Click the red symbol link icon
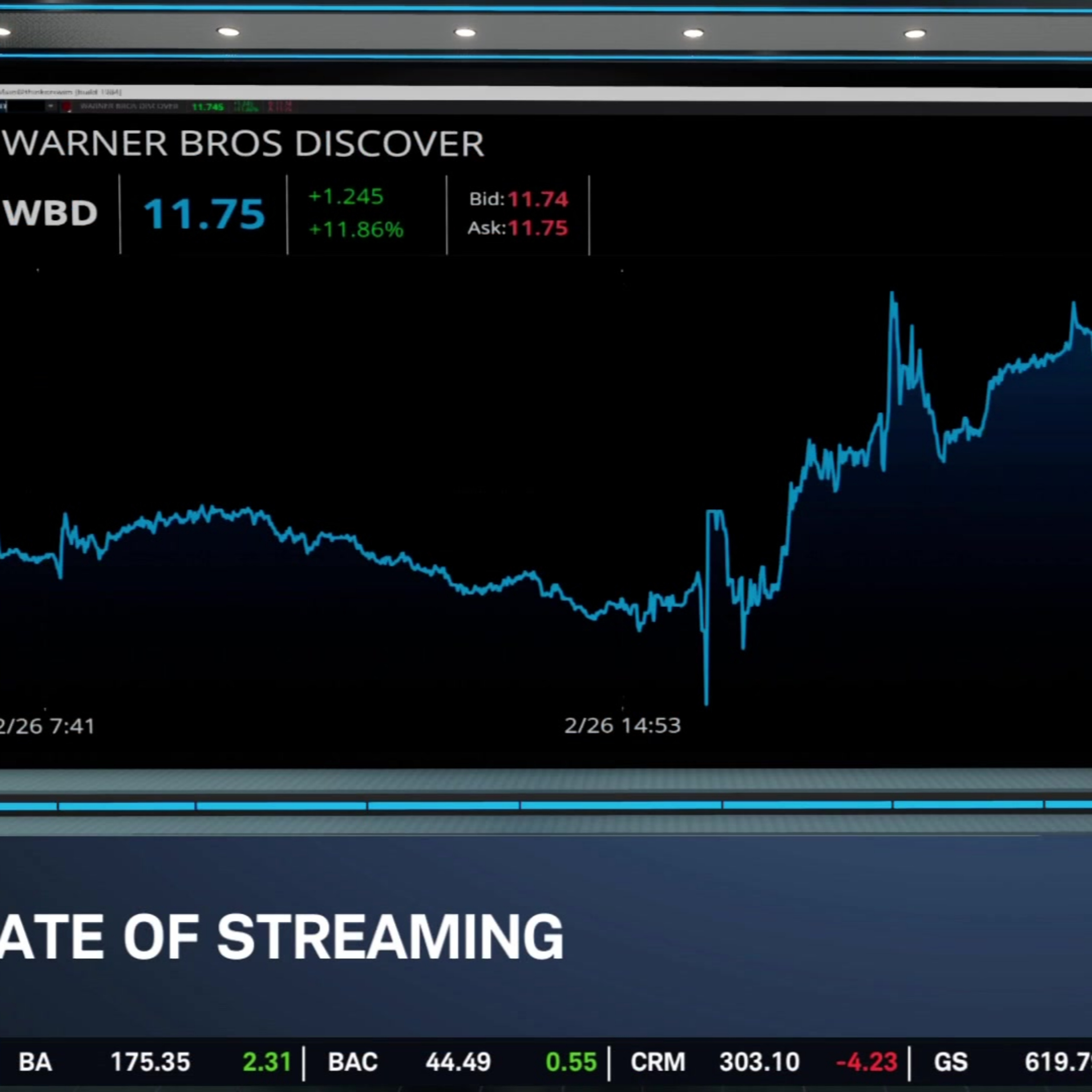This screenshot has width=1092, height=1092. [x=67, y=106]
